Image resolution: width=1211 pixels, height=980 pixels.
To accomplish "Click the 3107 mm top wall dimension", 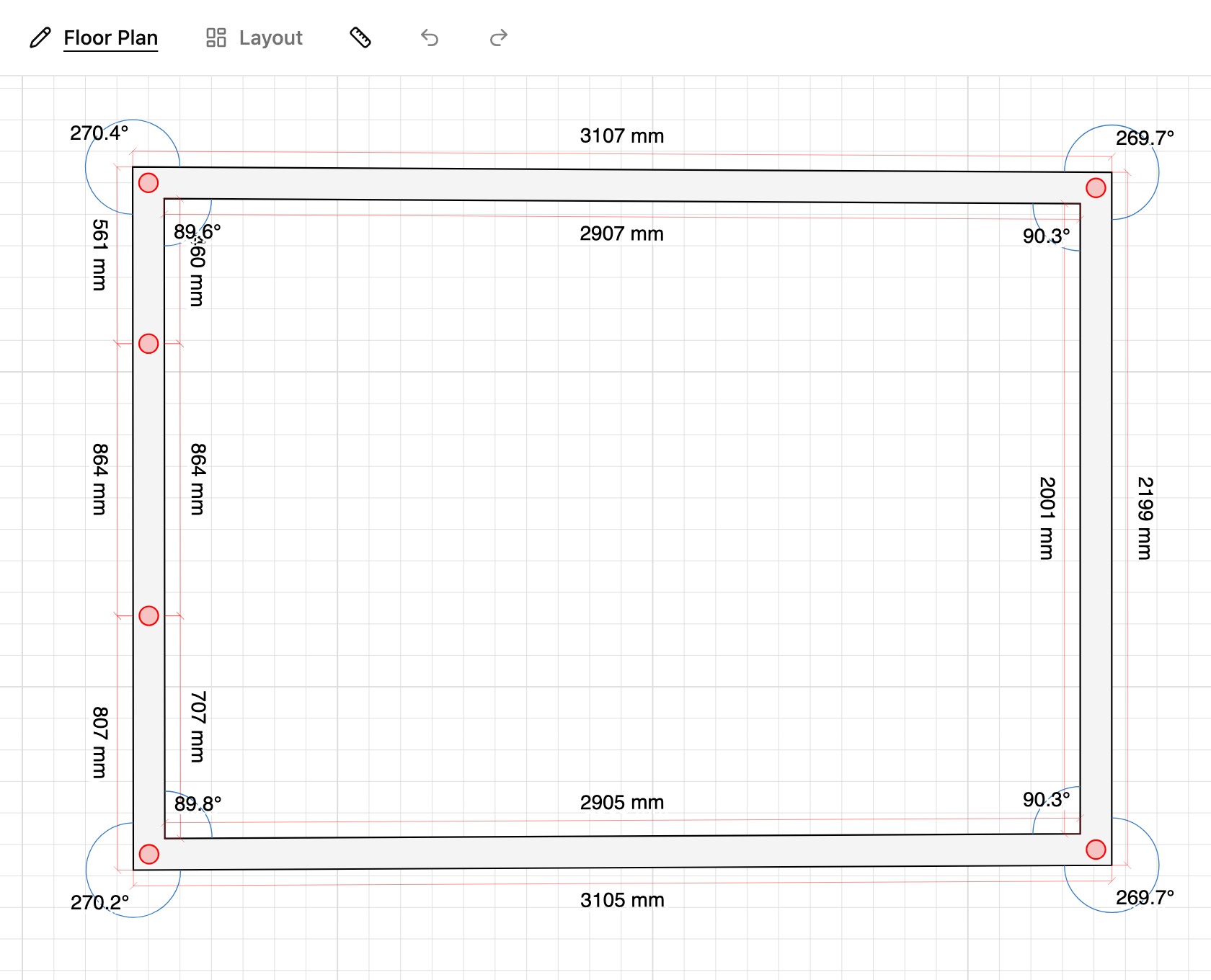I will coord(622,135).
